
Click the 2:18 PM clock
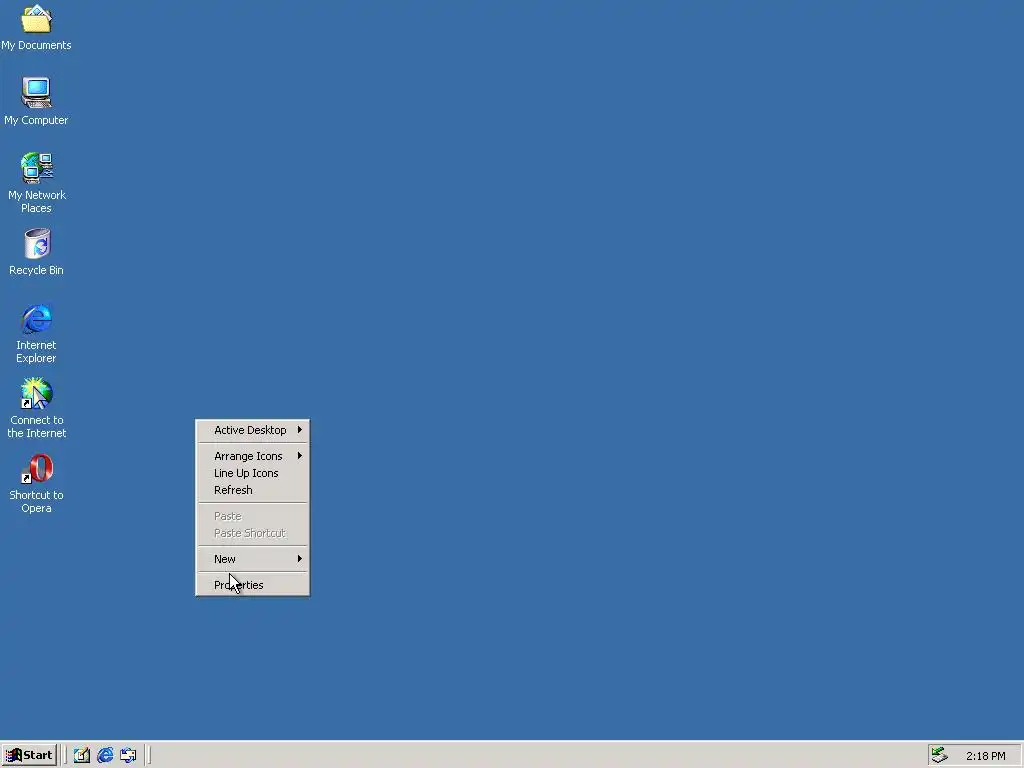[985, 756]
